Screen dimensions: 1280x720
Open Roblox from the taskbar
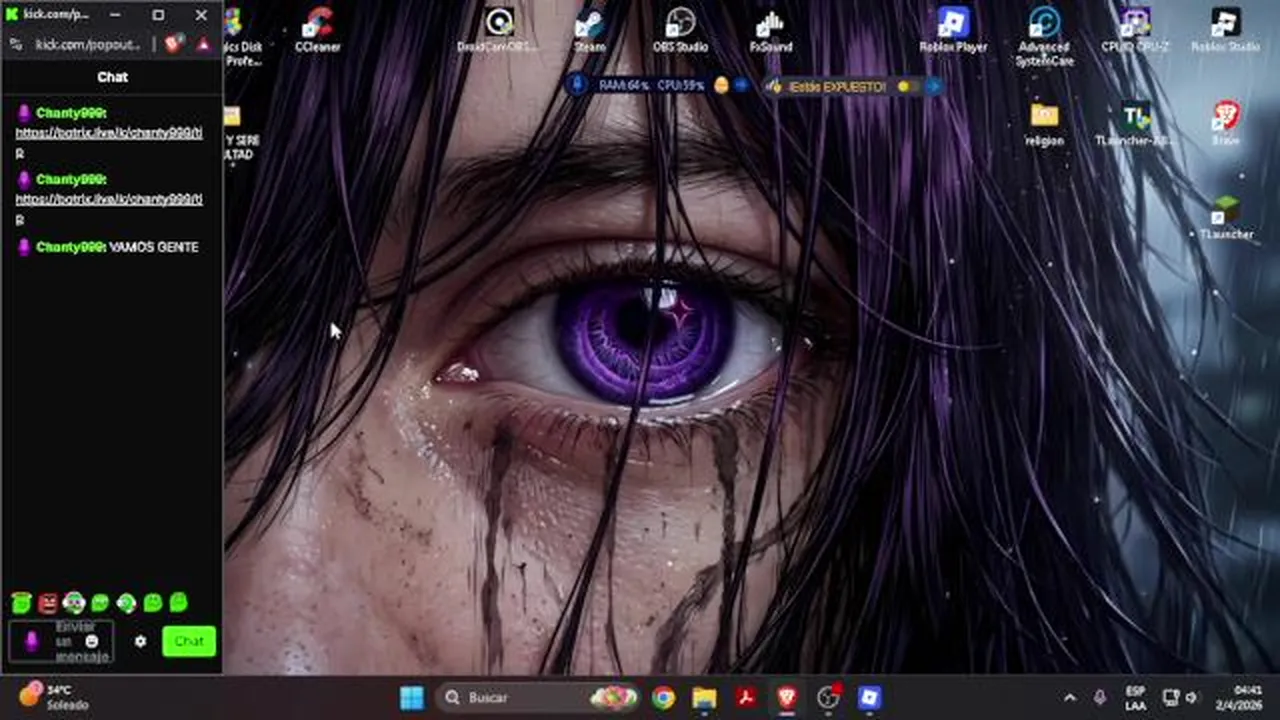[870, 698]
